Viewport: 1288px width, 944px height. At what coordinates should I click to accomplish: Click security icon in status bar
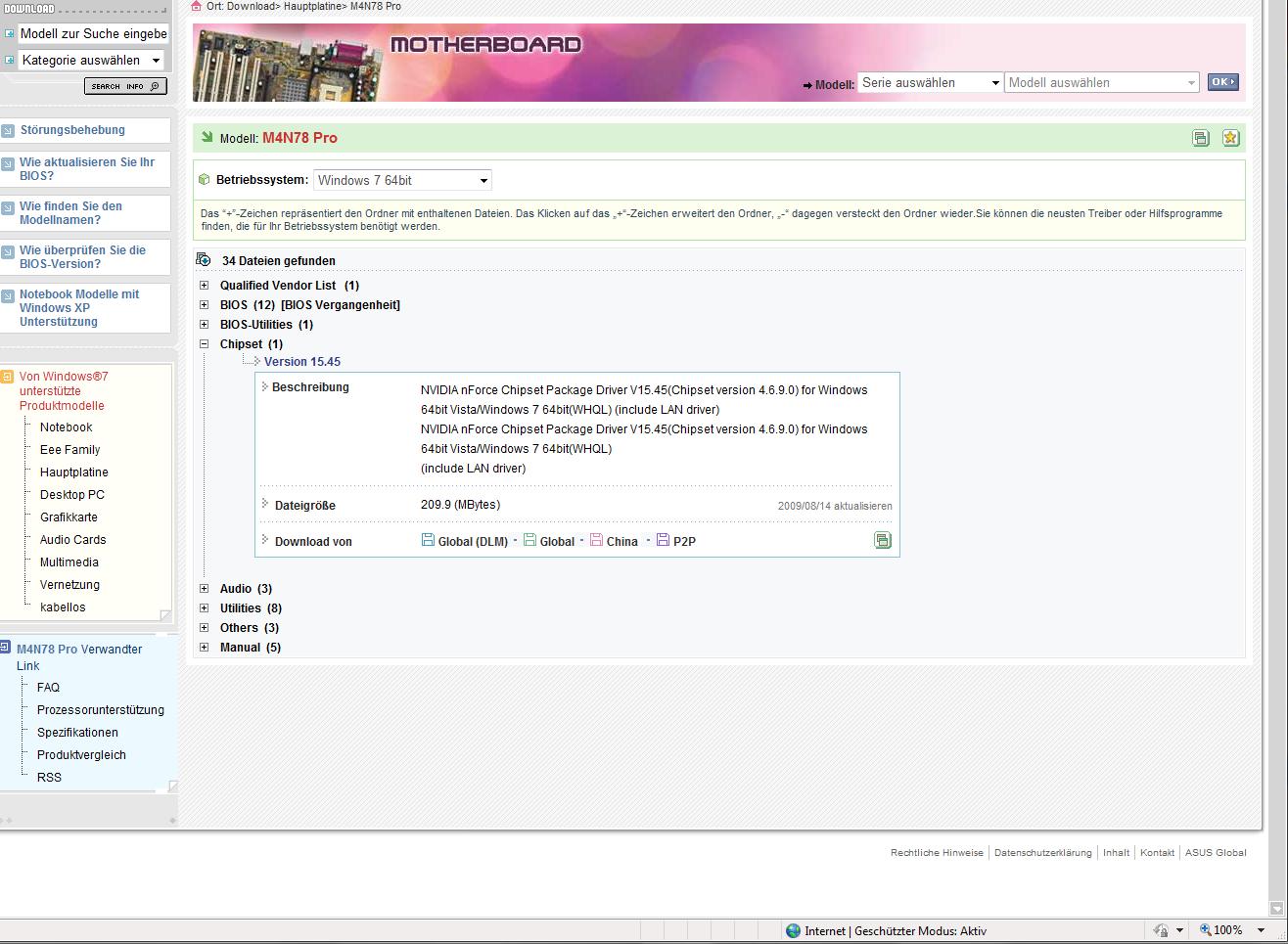pos(1161,930)
